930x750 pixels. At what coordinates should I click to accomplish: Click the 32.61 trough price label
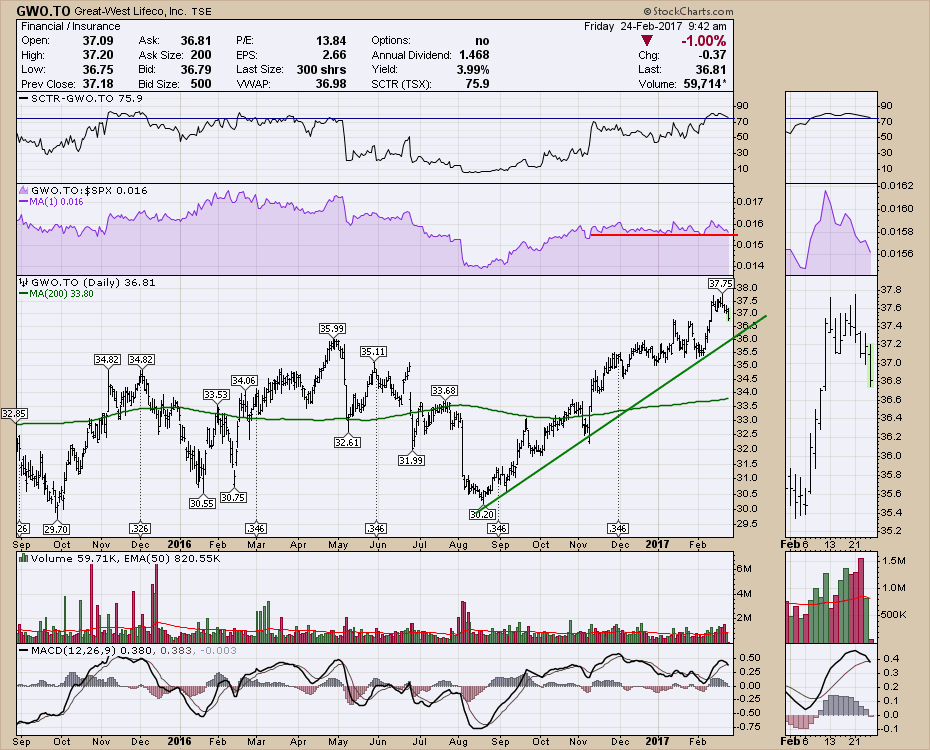coord(347,442)
